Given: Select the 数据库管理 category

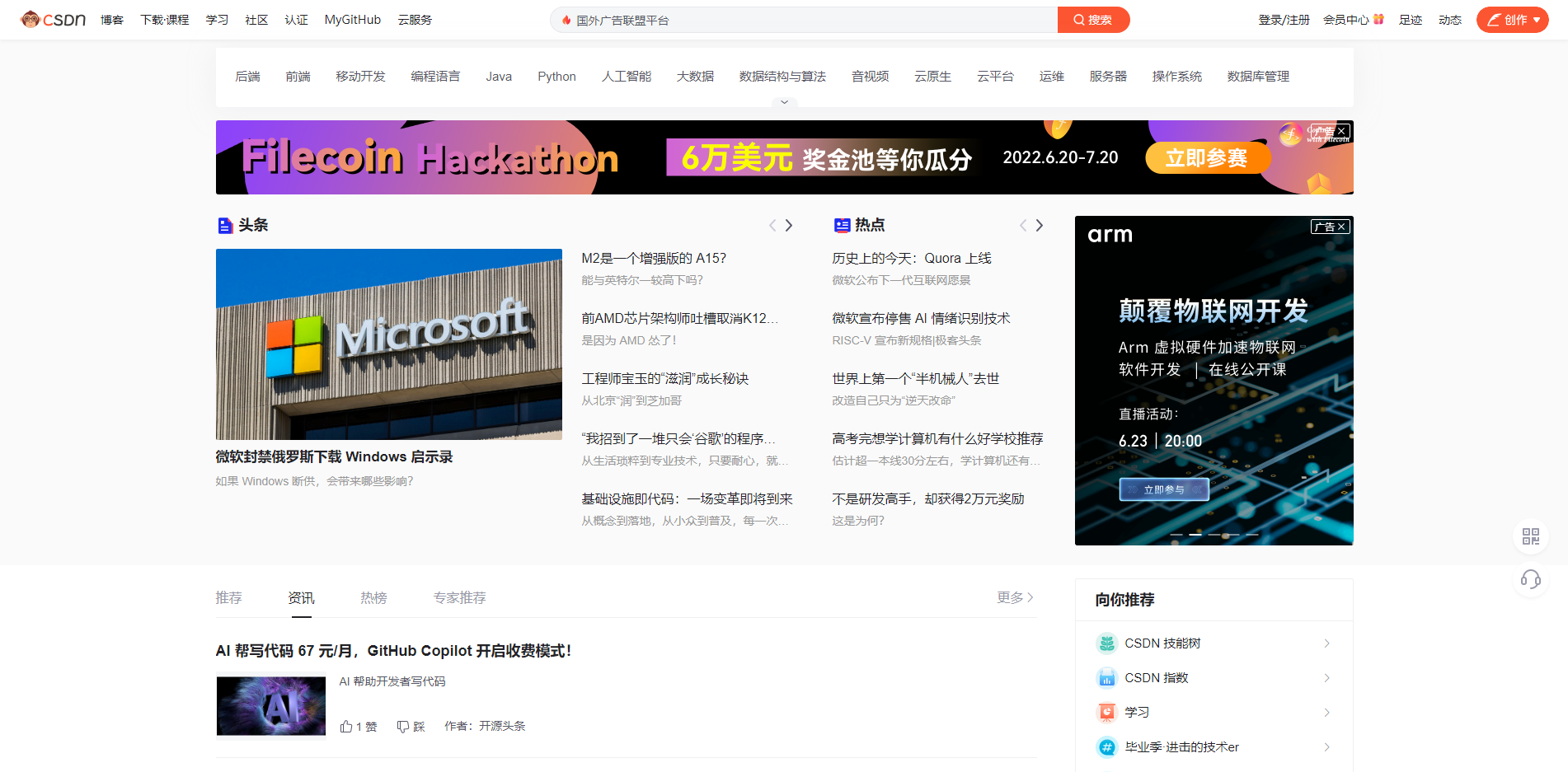Looking at the screenshot, I should pos(1258,77).
